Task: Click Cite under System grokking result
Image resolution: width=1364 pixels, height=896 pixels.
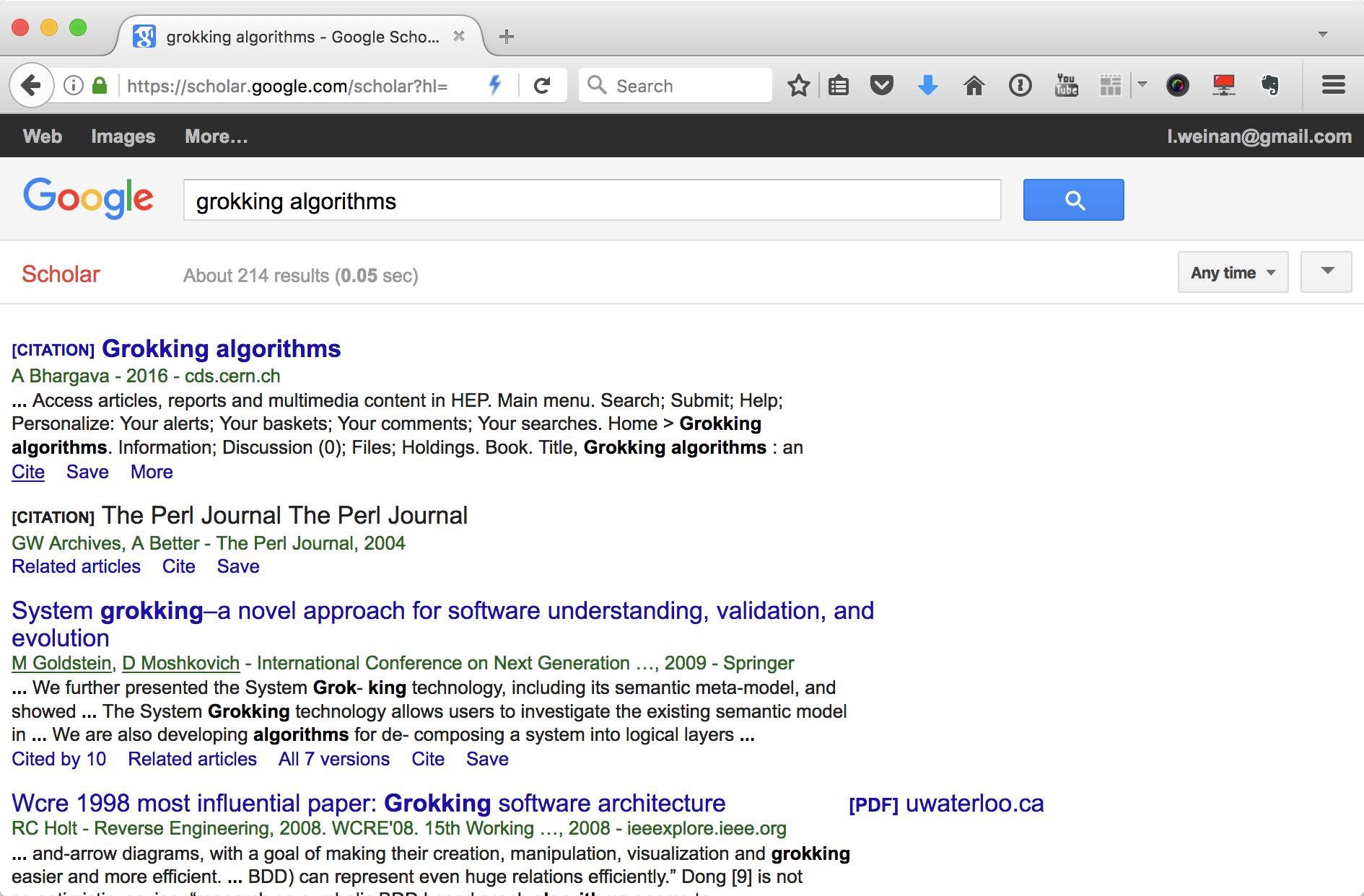Action: [x=428, y=759]
